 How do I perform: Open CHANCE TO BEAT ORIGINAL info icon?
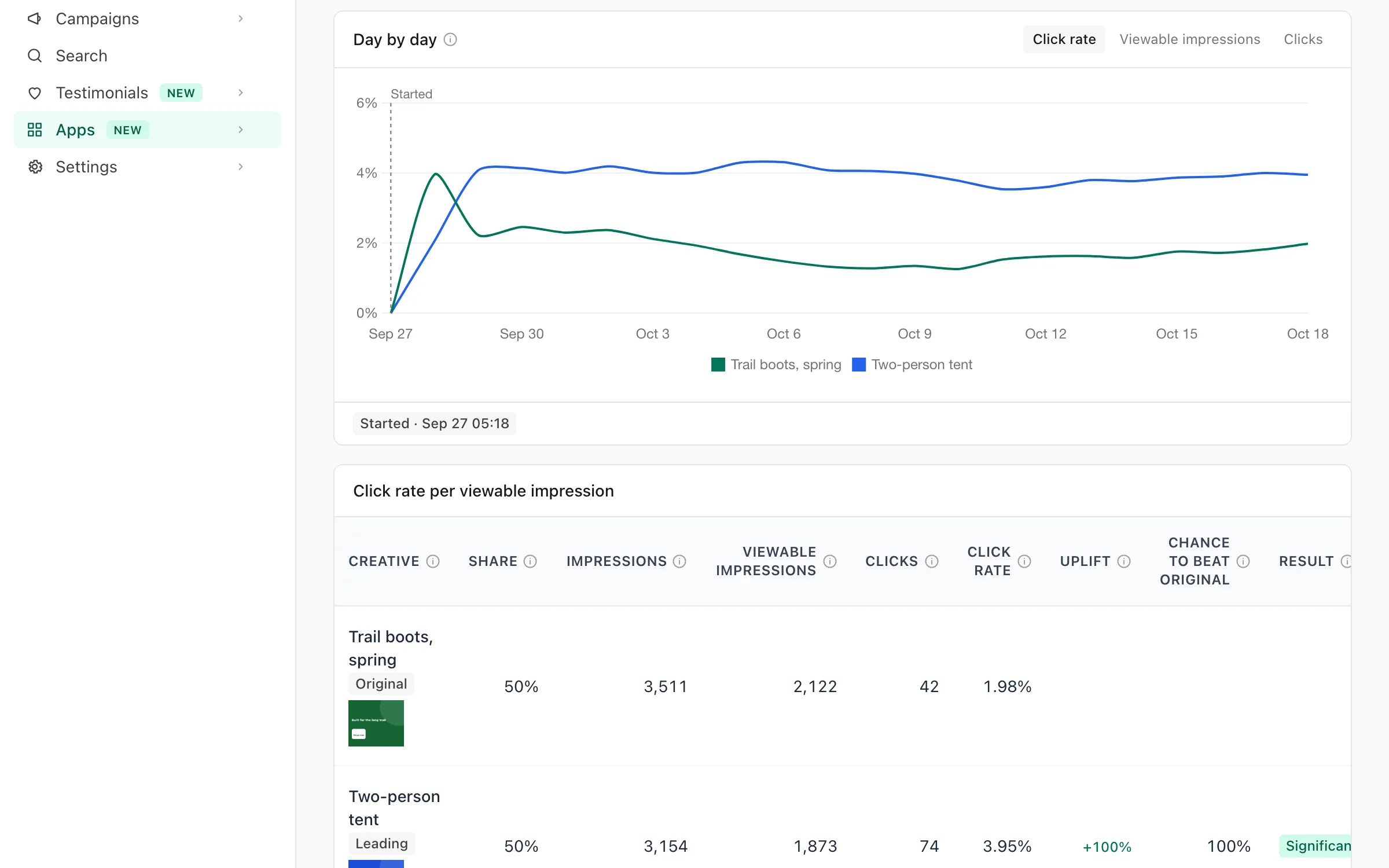[x=1243, y=561]
